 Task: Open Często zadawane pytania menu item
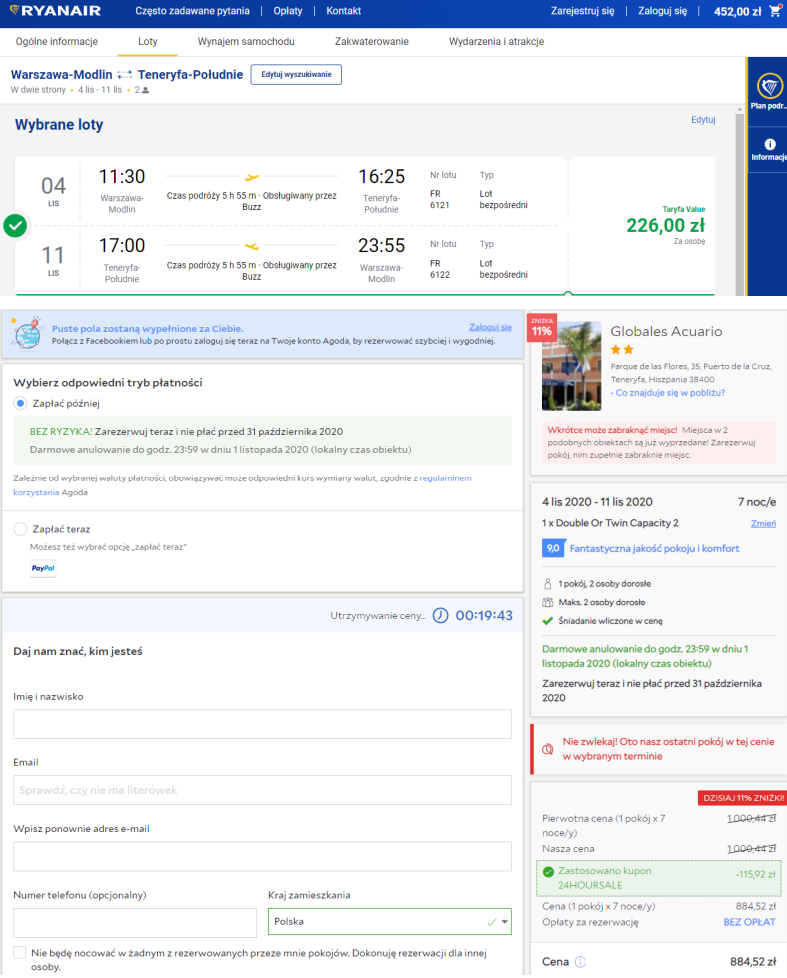pyautogui.click(x=192, y=11)
